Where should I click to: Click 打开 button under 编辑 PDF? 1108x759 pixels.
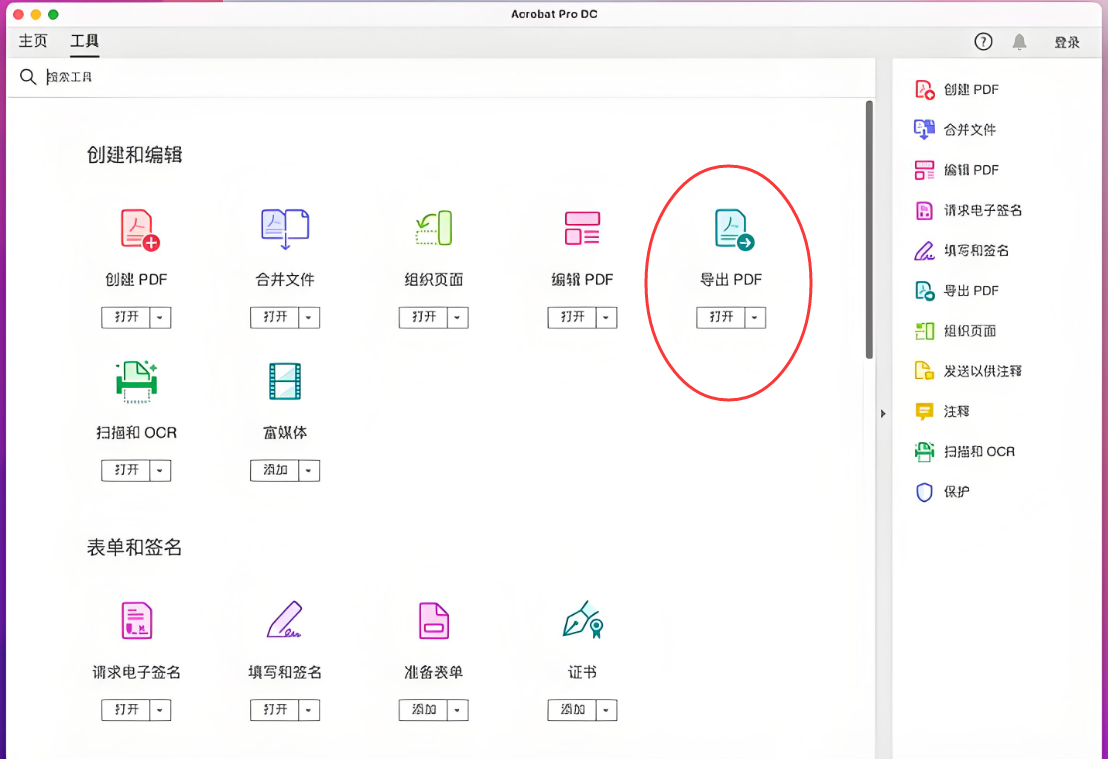(572, 317)
